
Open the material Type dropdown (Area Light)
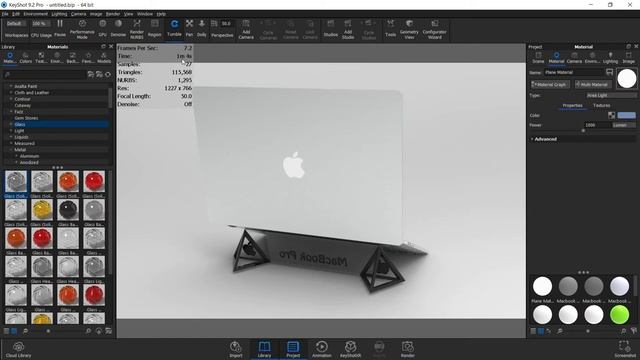(x=611, y=95)
